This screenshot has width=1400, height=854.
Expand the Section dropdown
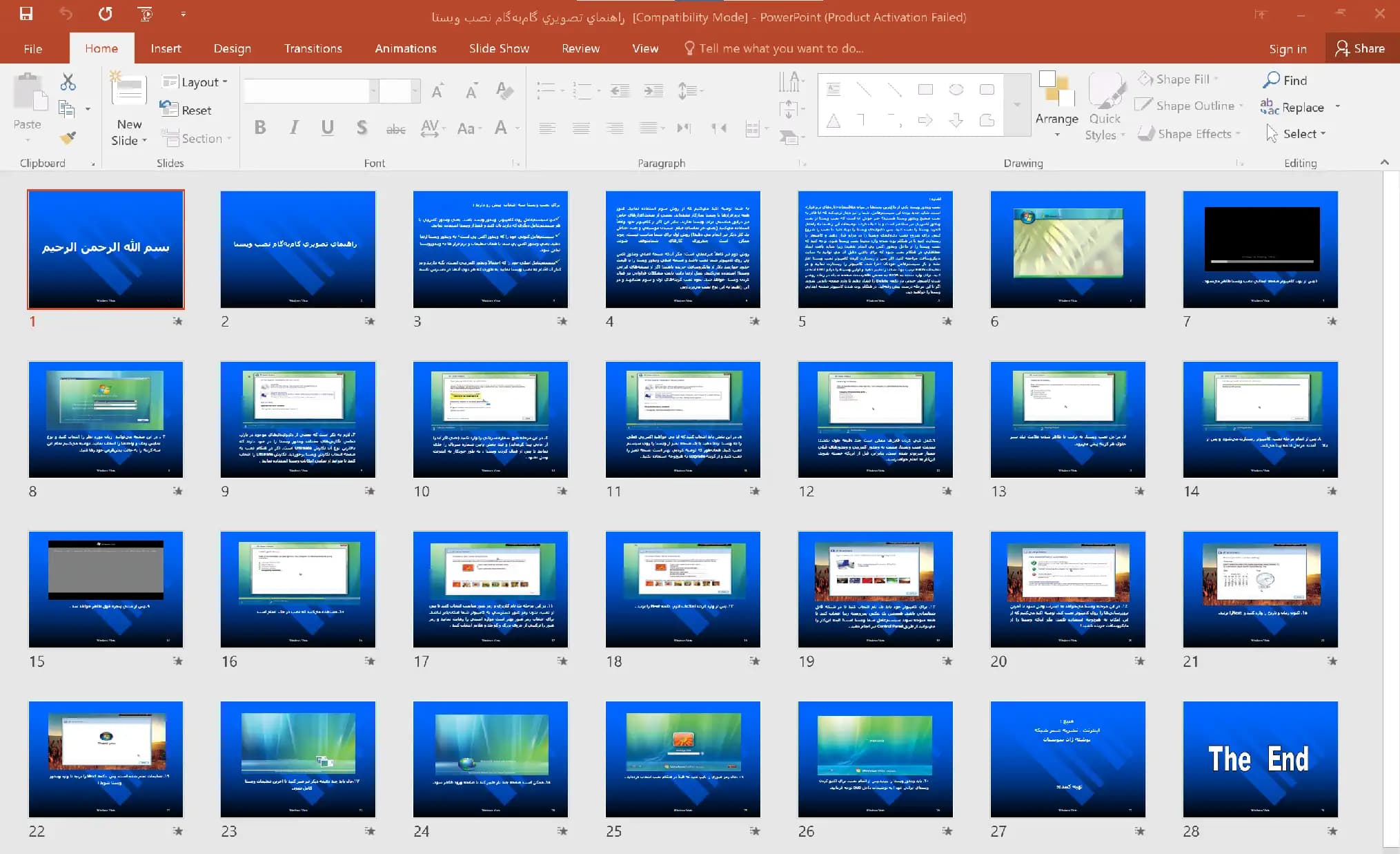196,138
